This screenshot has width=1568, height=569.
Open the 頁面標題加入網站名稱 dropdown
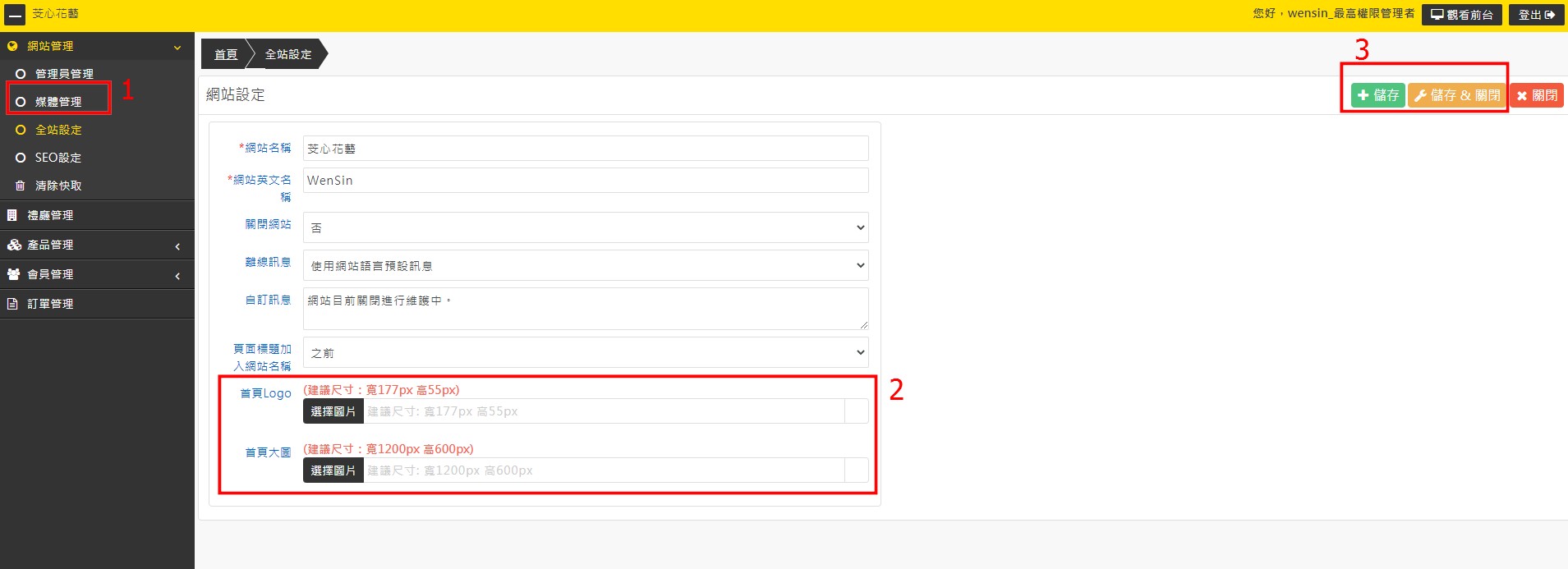coord(585,352)
